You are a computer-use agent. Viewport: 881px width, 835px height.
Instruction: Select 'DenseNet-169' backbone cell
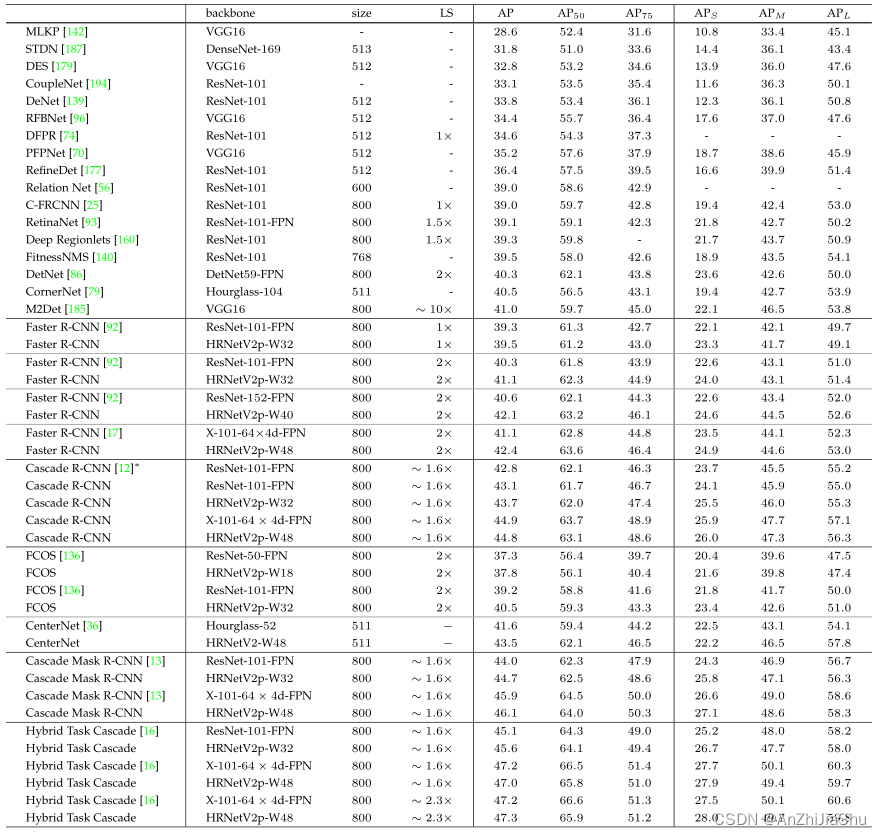pyautogui.click(x=243, y=49)
